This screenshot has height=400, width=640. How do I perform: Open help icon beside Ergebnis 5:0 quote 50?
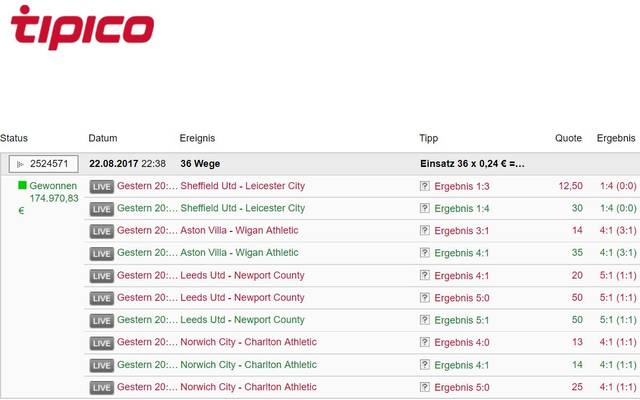[x=424, y=298]
